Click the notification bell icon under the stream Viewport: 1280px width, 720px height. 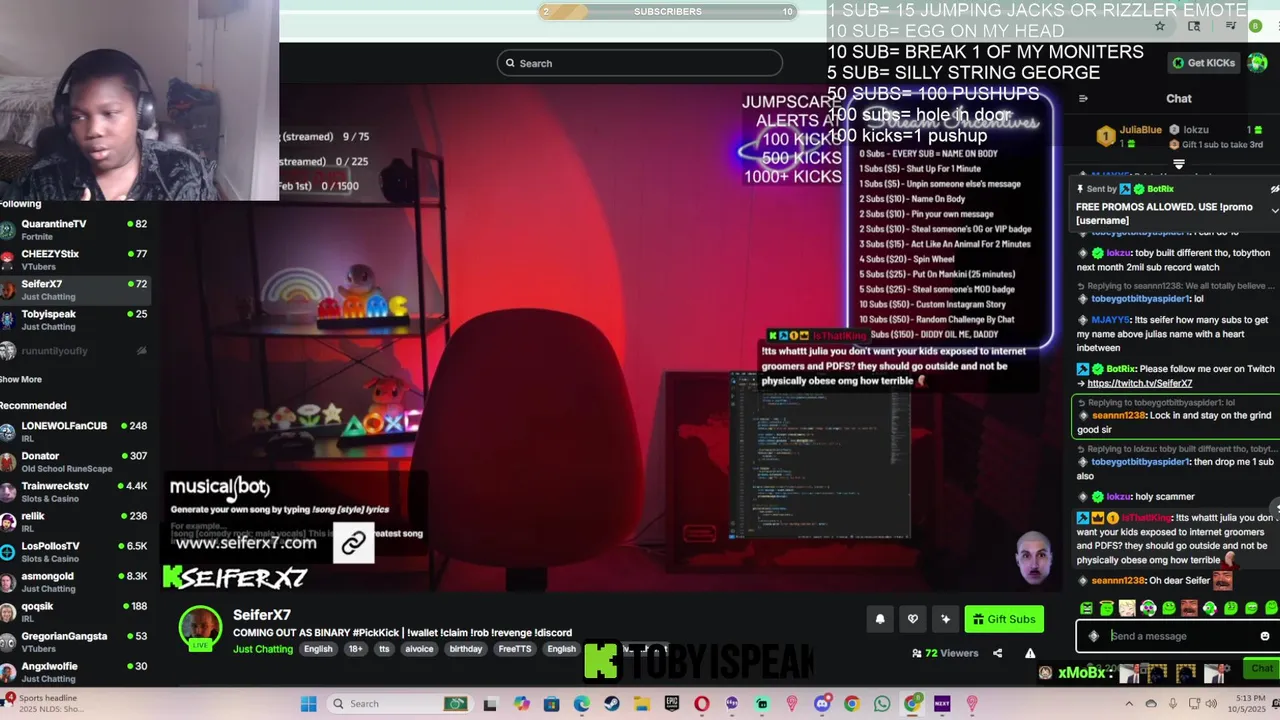click(x=880, y=619)
